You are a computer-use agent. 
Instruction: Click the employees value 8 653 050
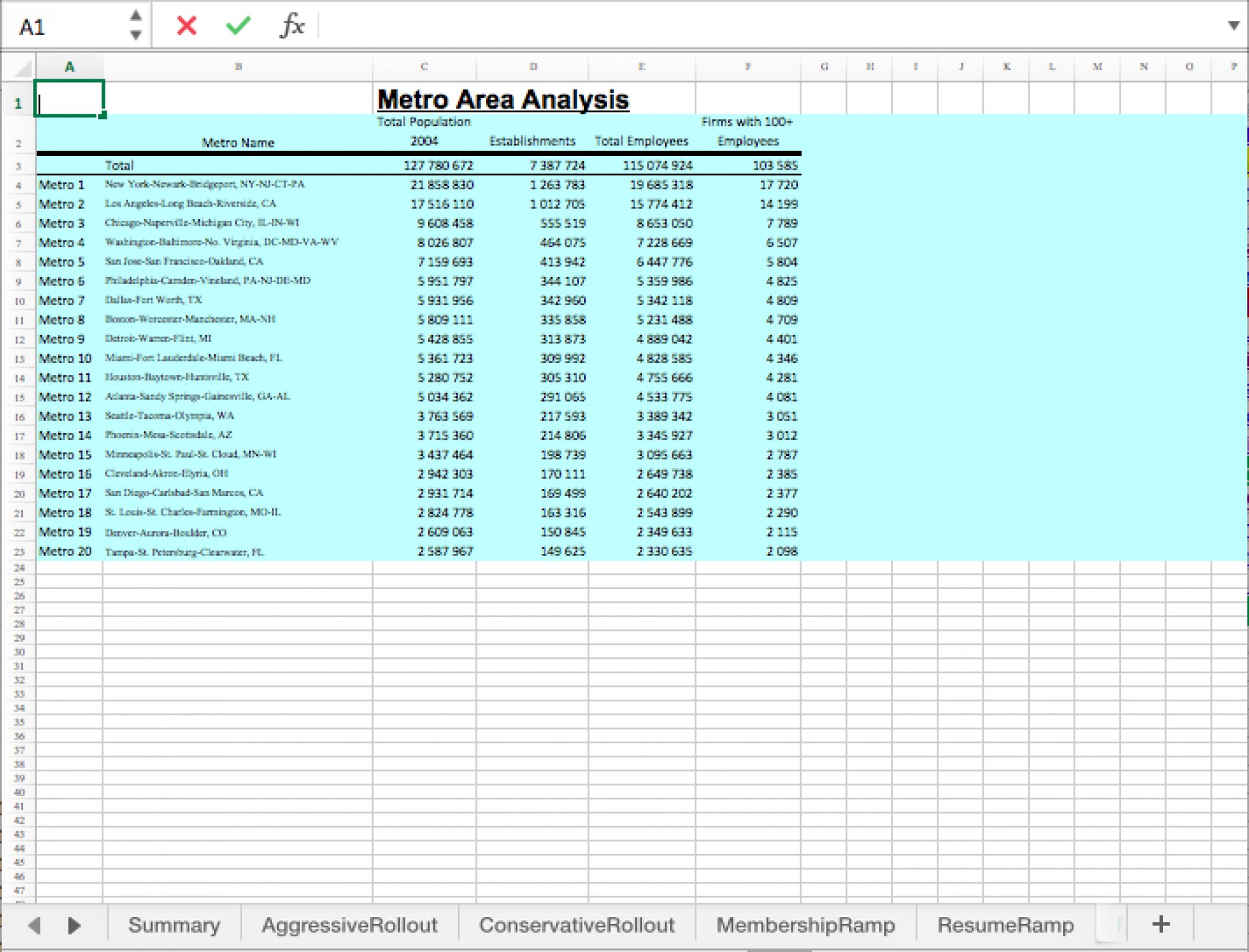click(641, 223)
